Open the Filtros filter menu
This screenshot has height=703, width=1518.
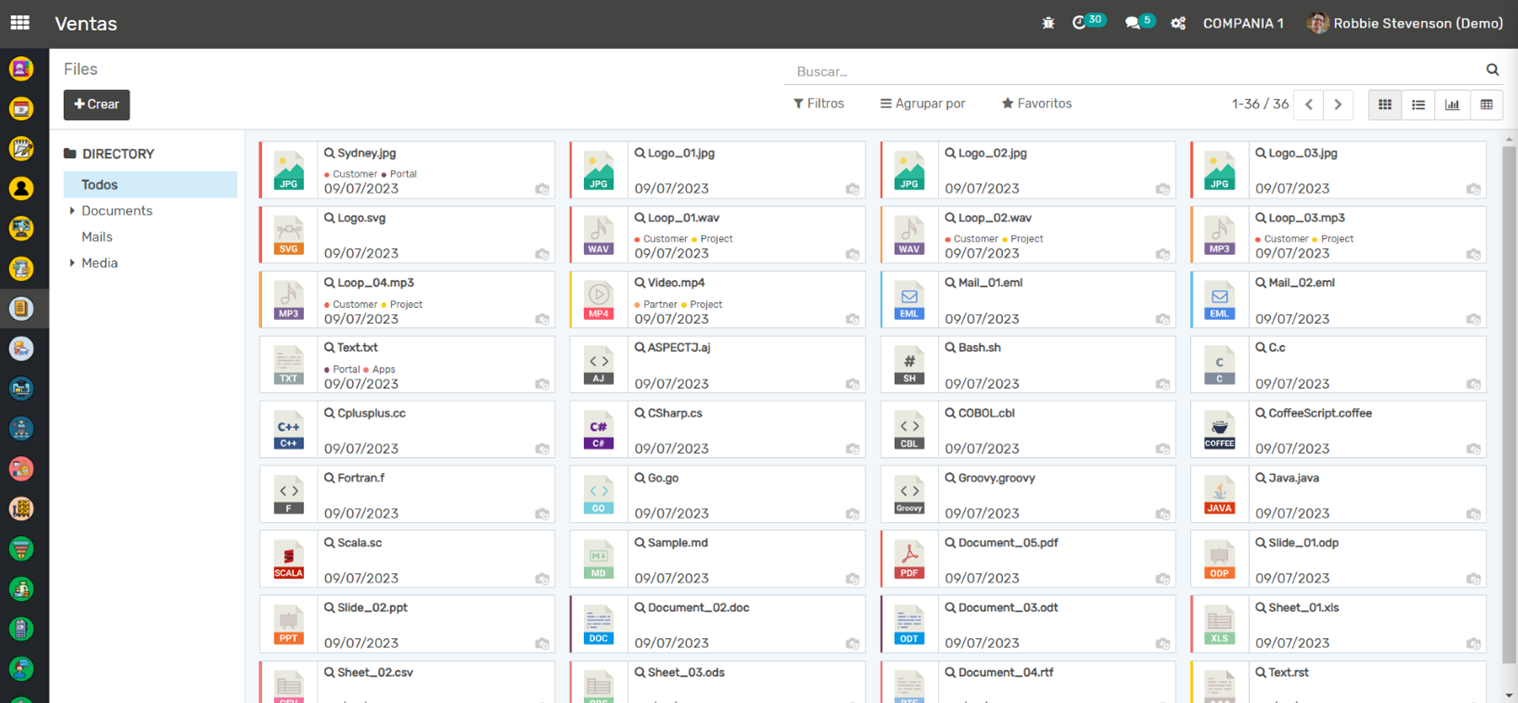pyautogui.click(x=818, y=104)
